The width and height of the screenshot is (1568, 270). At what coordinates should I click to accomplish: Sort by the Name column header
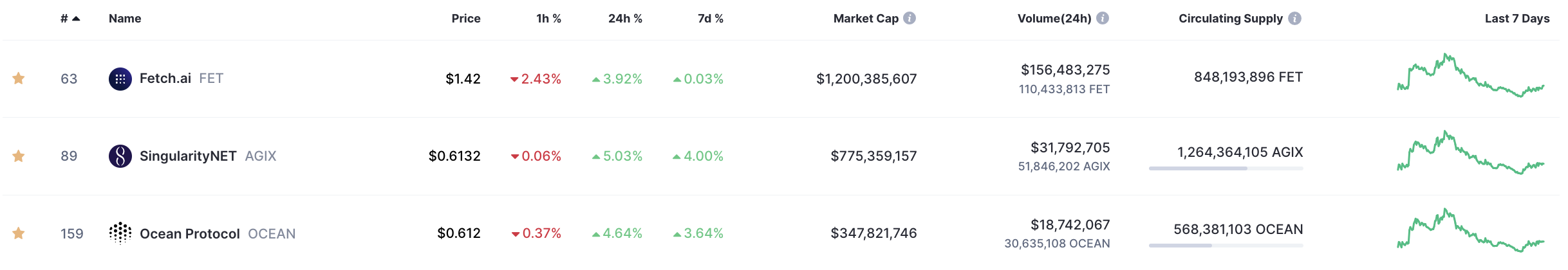(x=125, y=19)
